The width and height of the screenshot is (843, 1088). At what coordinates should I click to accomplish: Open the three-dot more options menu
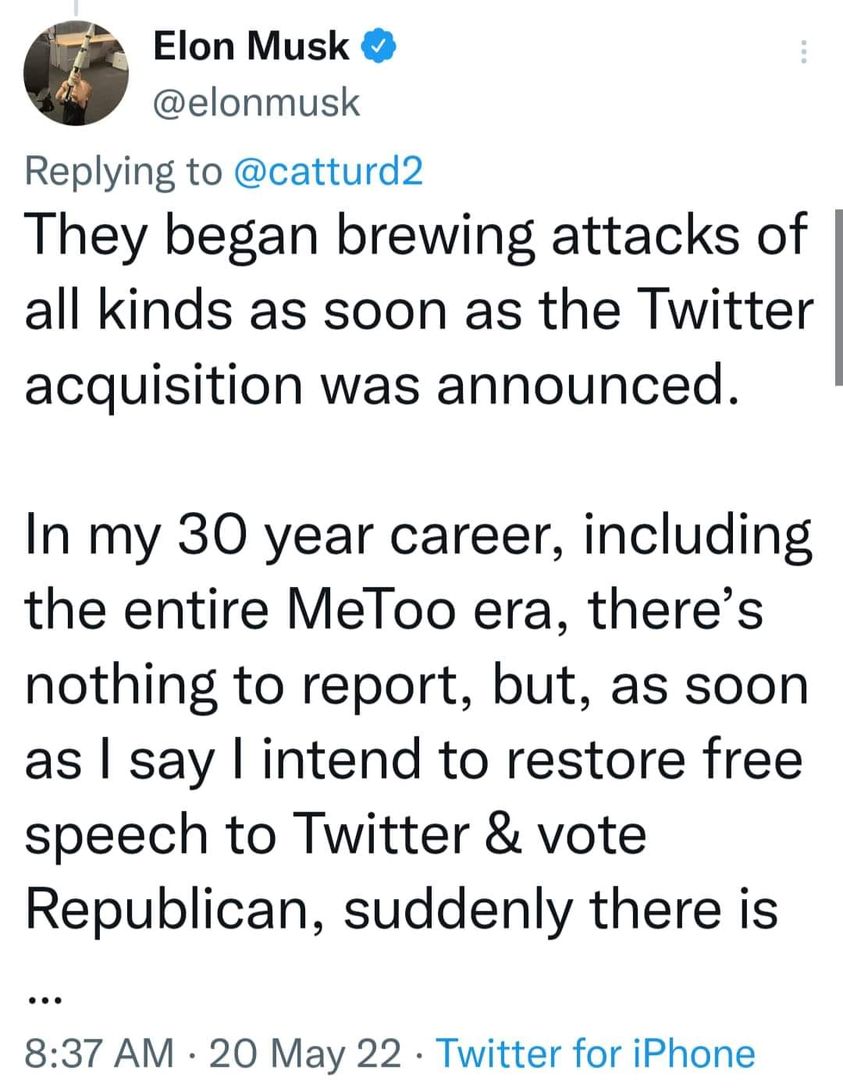(x=803, y=53)
